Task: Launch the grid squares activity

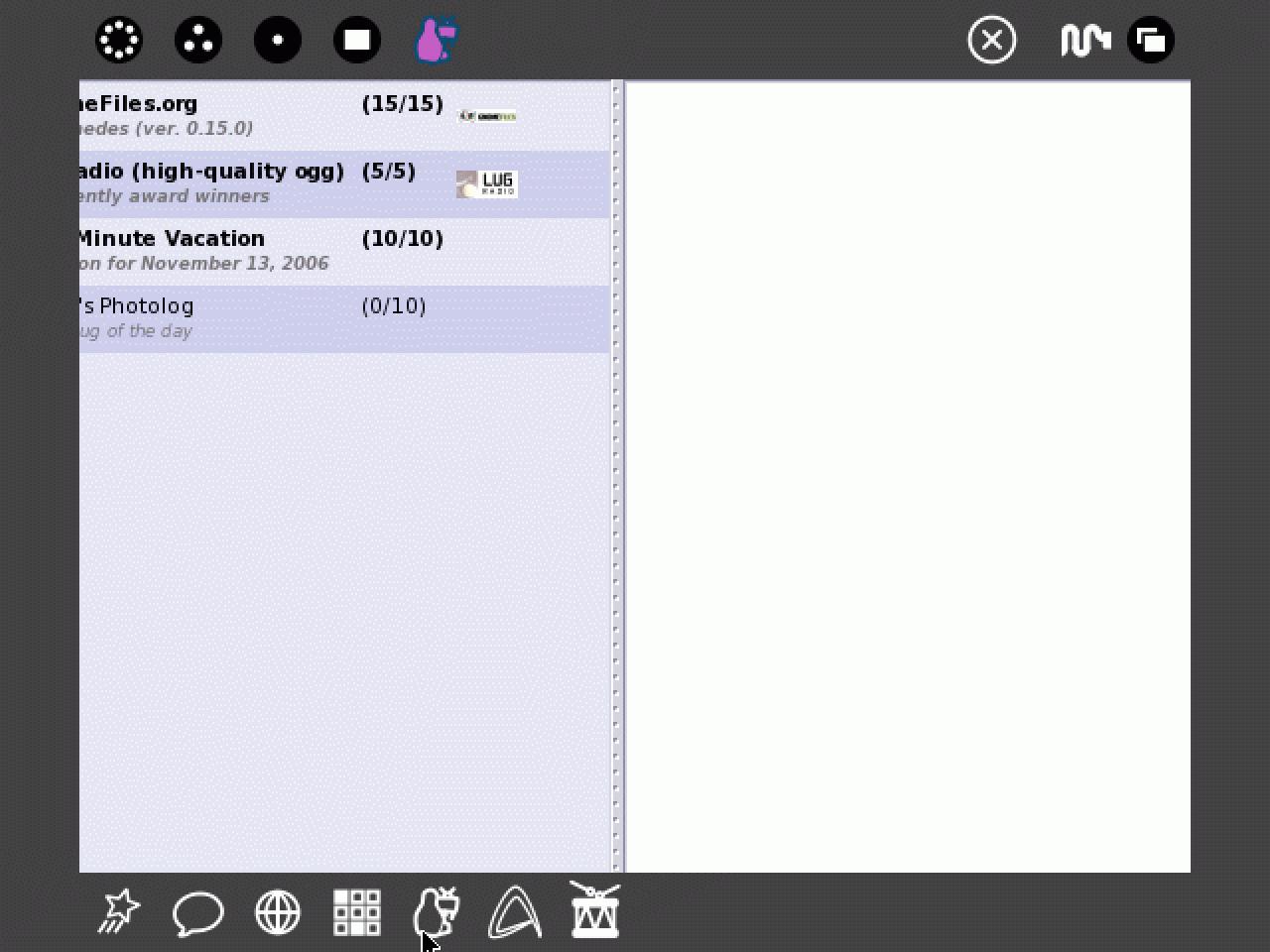Action: click(x=357, y=912)
